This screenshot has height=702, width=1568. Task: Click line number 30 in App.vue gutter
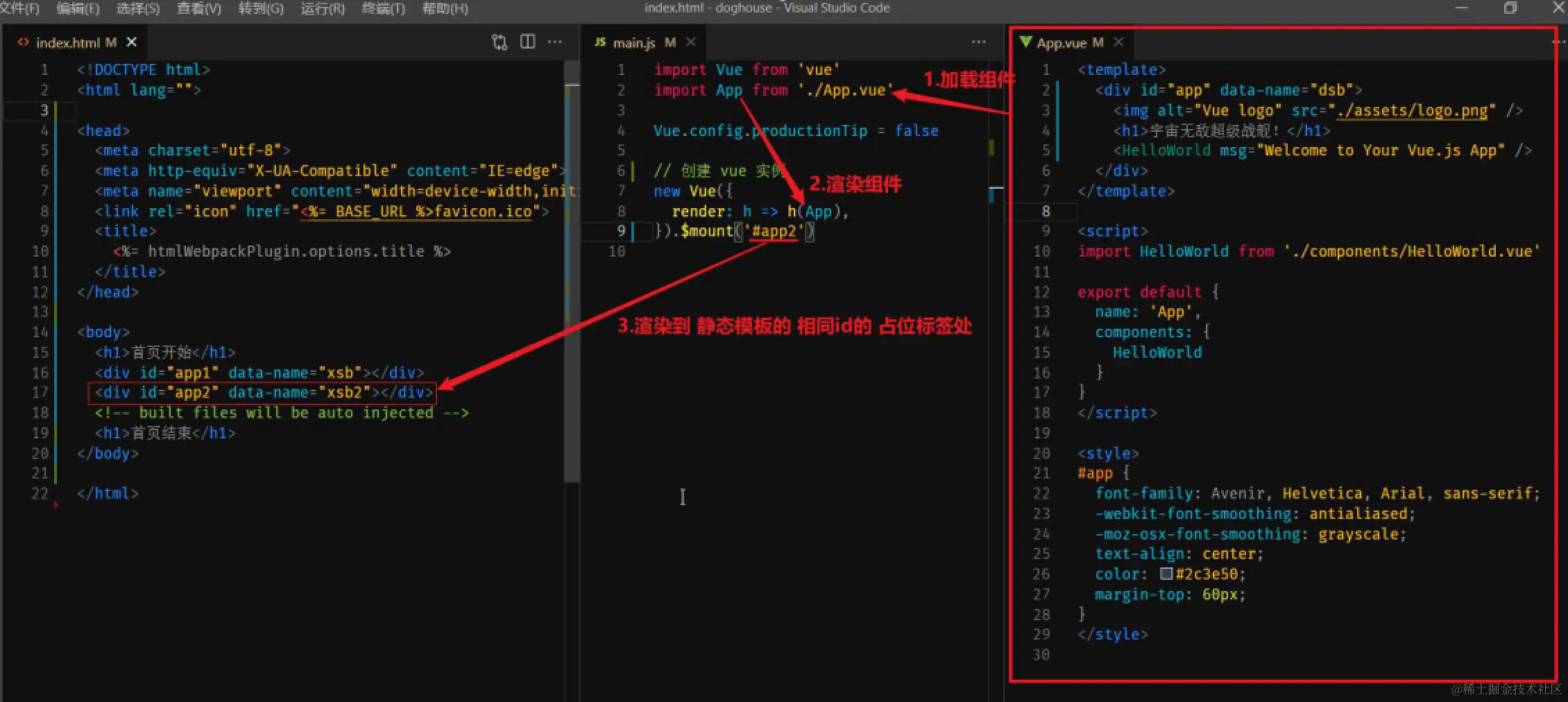[1041, 654]
